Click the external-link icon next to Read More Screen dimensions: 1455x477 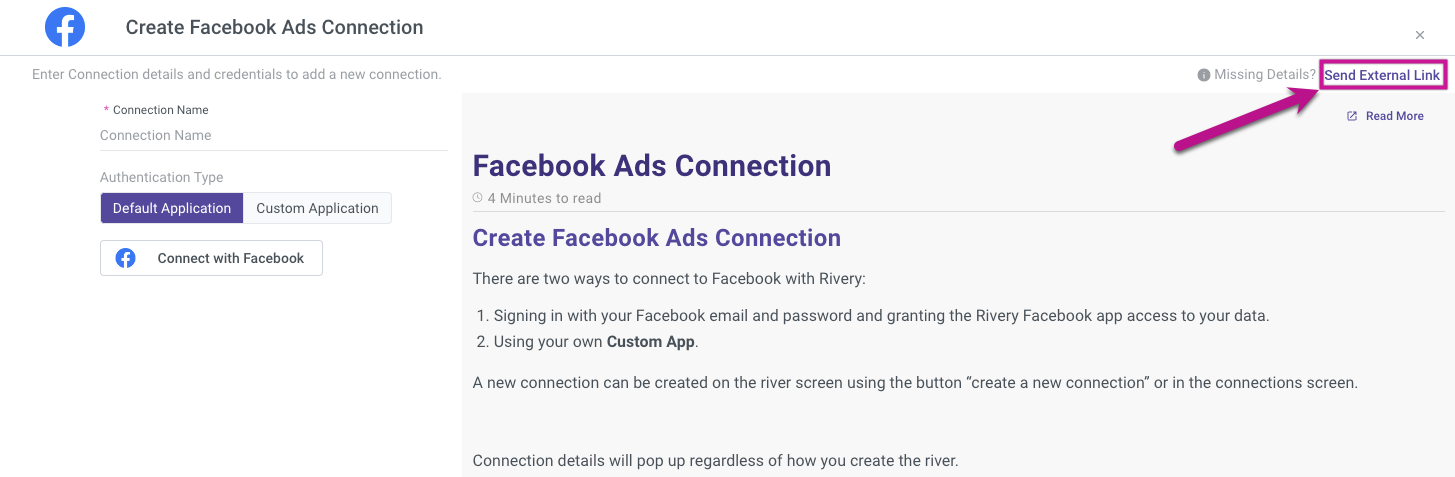coord(1352,116)
